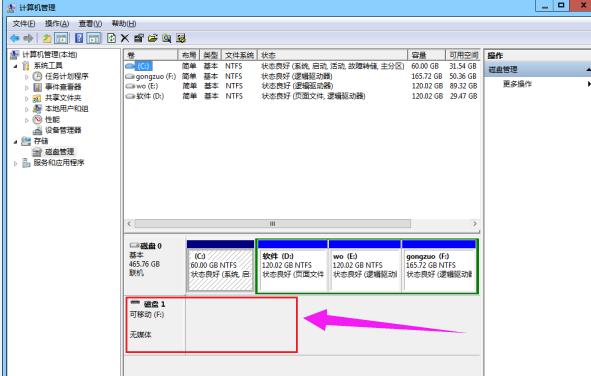
Task: Click the black X delete toolbar icon
Action: coord(125,38)
